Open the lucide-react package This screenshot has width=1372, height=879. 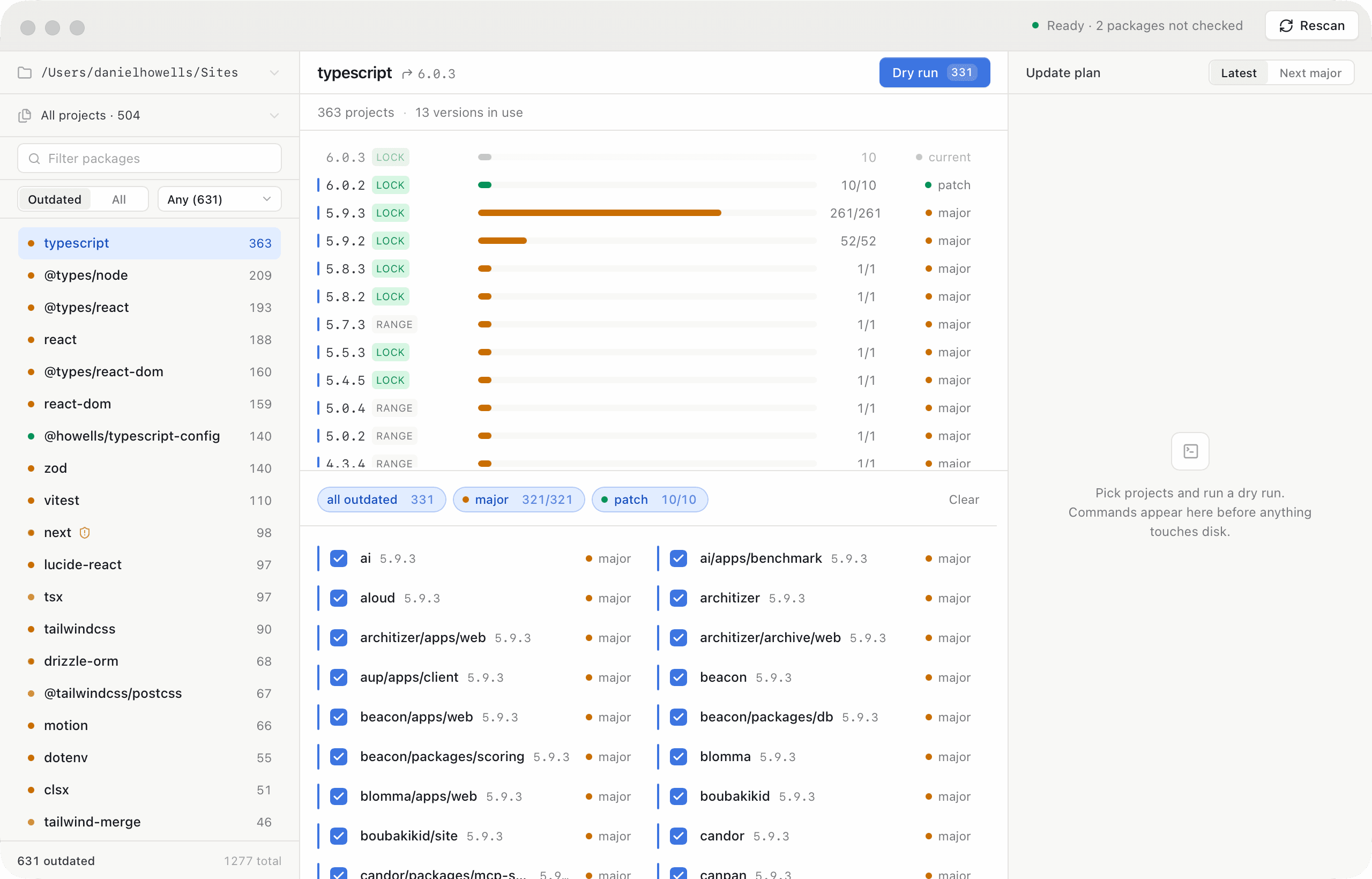tap(150, 564)
